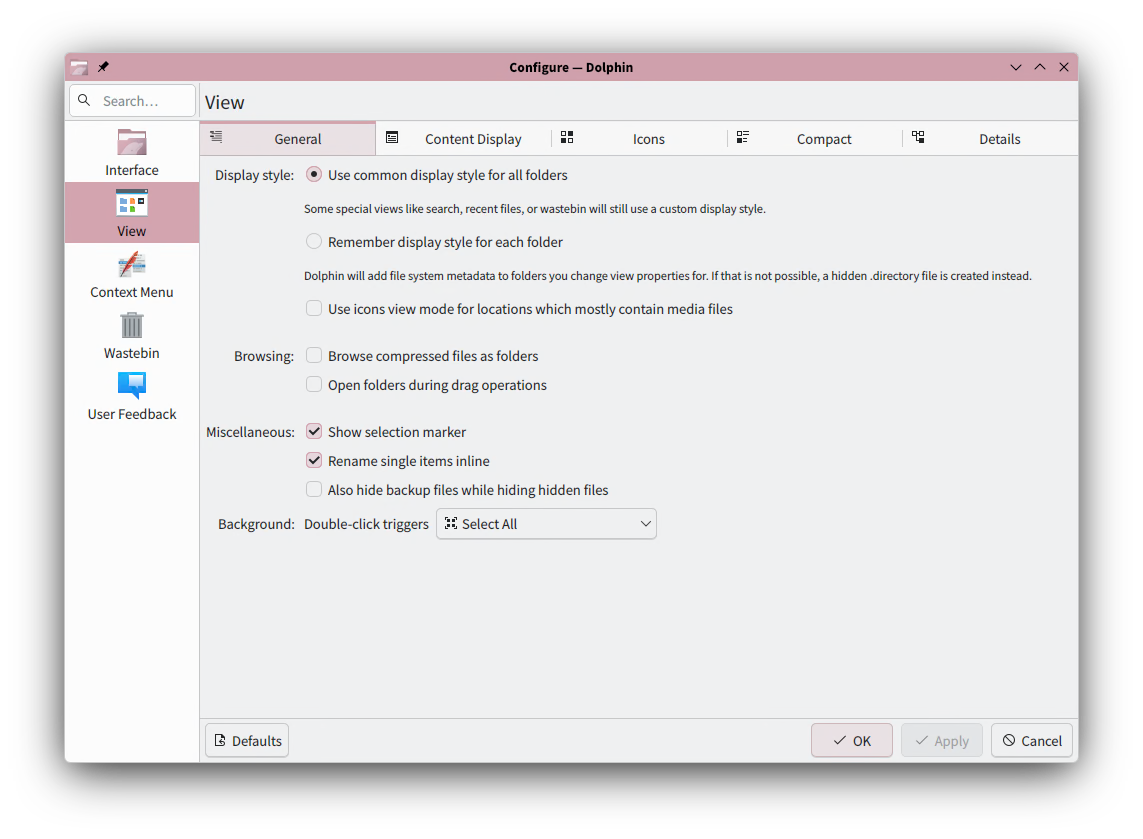Viewport: 1143px width, 839px height.
Task: Click the hidden .directory file description text
Action: [668, 276]
